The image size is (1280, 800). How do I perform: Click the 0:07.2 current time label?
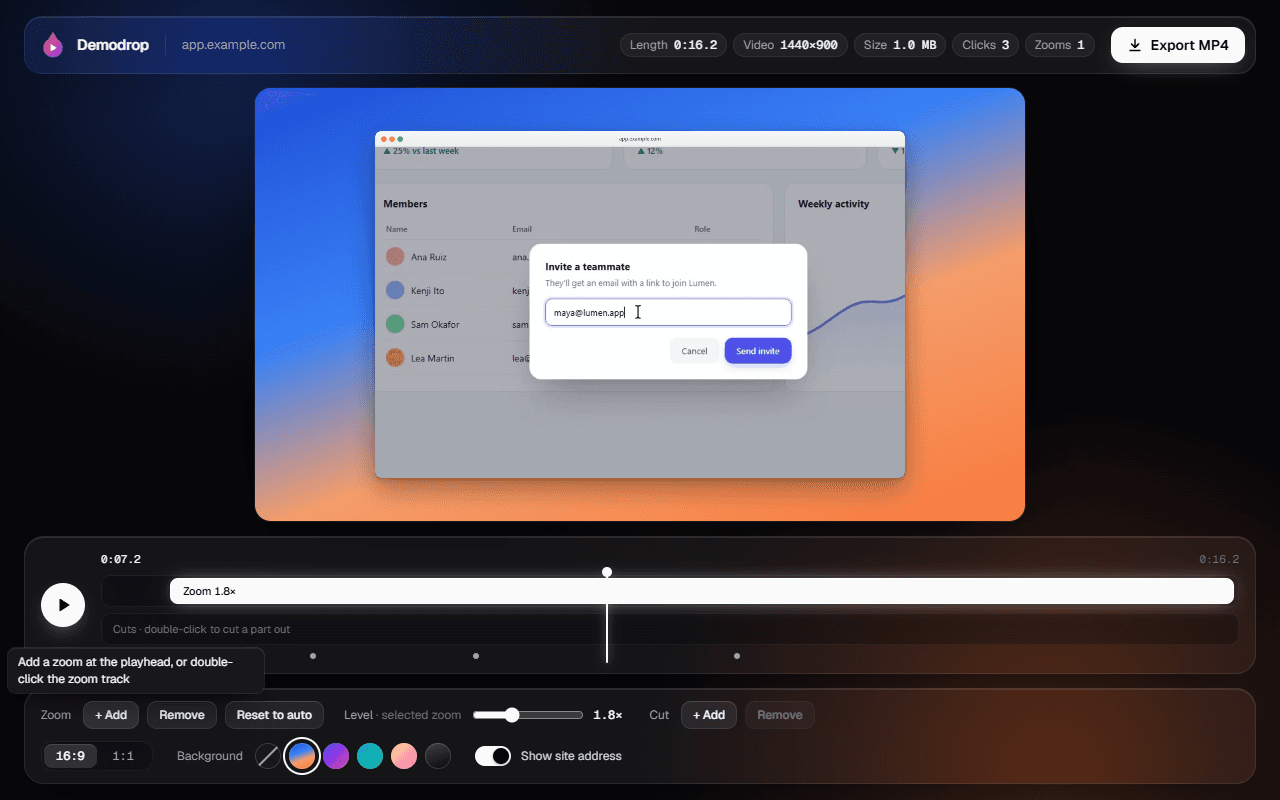[121, 559]
